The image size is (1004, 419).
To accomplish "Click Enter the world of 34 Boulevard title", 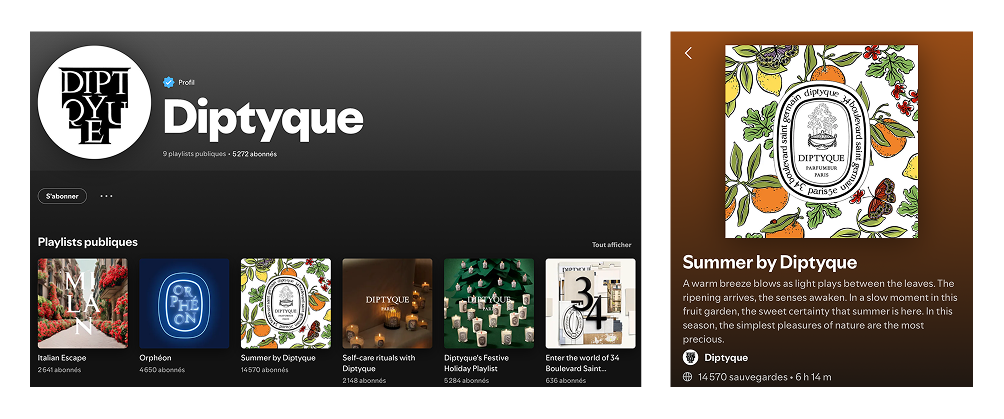I will tap(582, 363).
